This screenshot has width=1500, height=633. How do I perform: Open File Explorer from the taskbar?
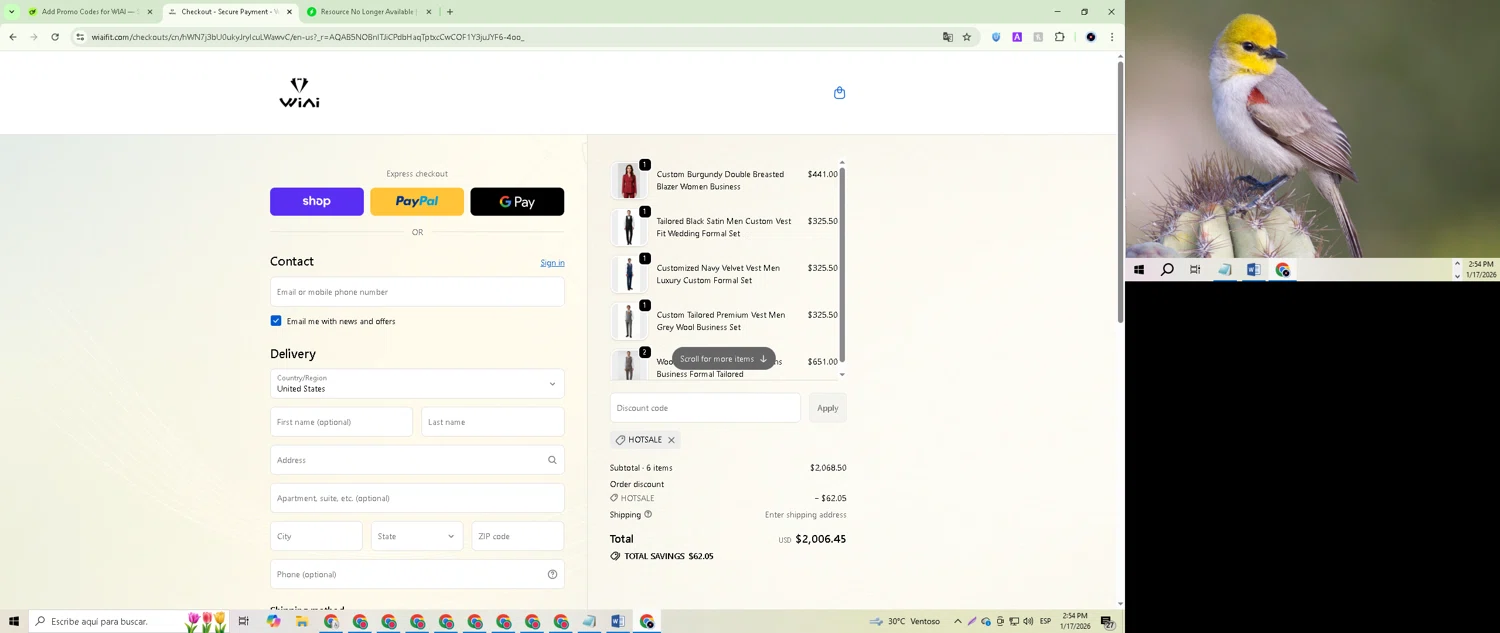(301, 621)
